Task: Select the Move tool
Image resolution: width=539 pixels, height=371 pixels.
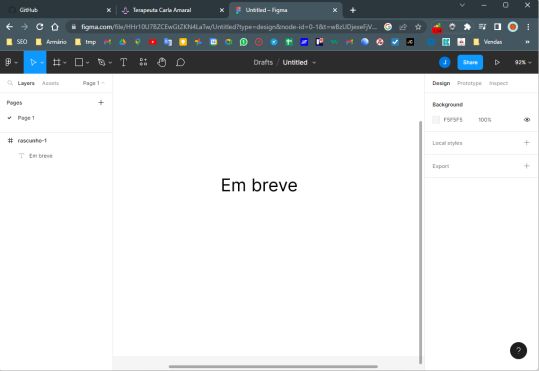Action: tap(33, 62)
